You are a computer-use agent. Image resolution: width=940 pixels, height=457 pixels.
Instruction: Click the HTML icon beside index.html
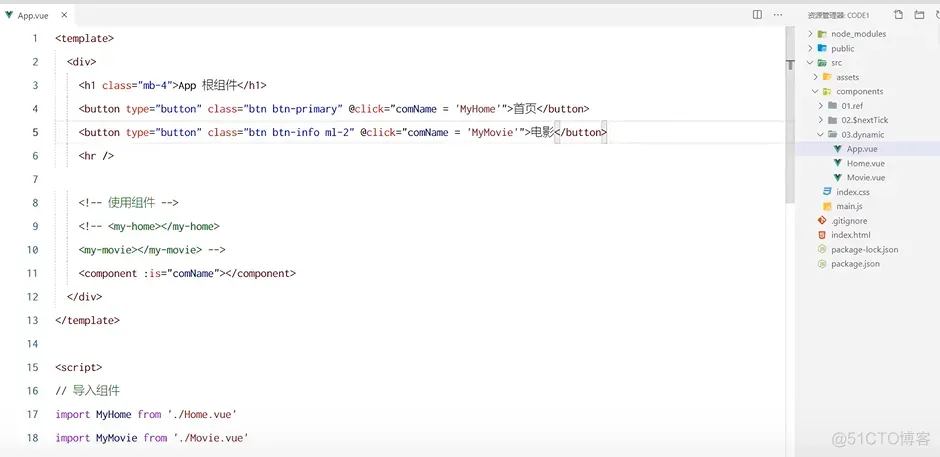point(822,235)
